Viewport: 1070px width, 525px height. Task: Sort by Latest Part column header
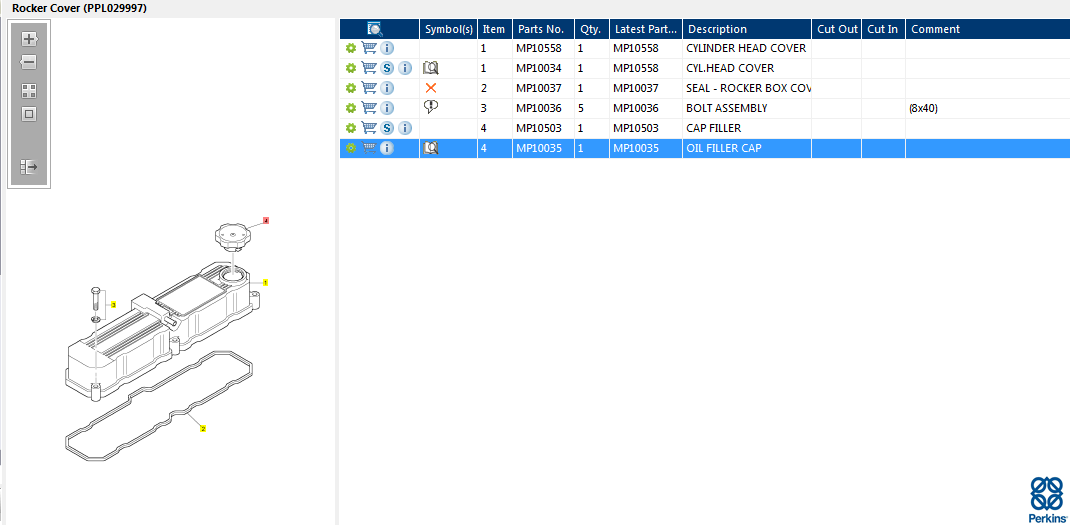point(646,29)
